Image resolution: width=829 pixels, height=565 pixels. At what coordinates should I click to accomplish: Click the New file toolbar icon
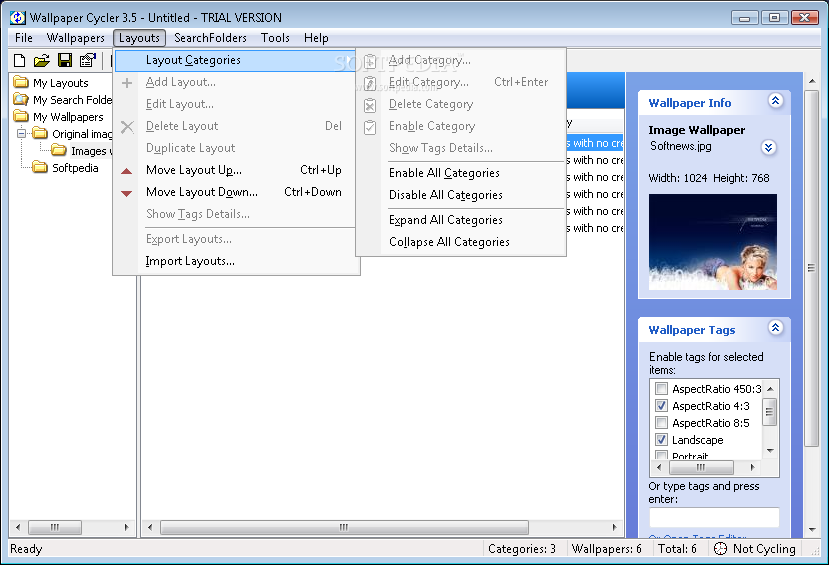click(x=20, y=60)
